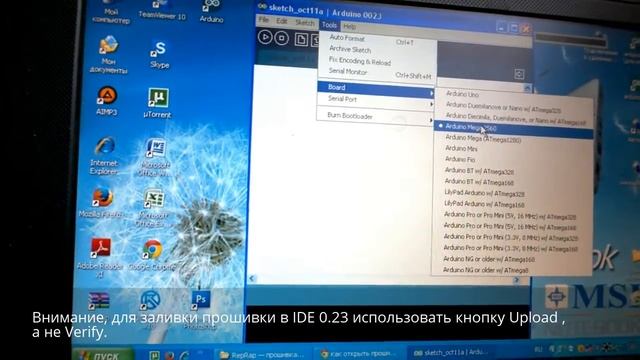Switch to sketch_oct11a Arduino taskbar button
This screenshot has width=640, height=360.
[x=451, y=352]
